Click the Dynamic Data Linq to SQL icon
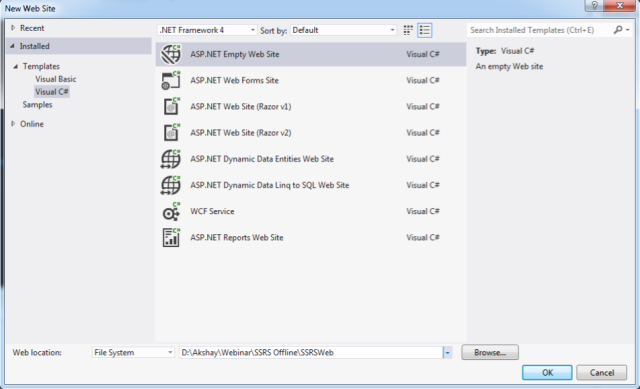640x389 pixels. point(171,185)
